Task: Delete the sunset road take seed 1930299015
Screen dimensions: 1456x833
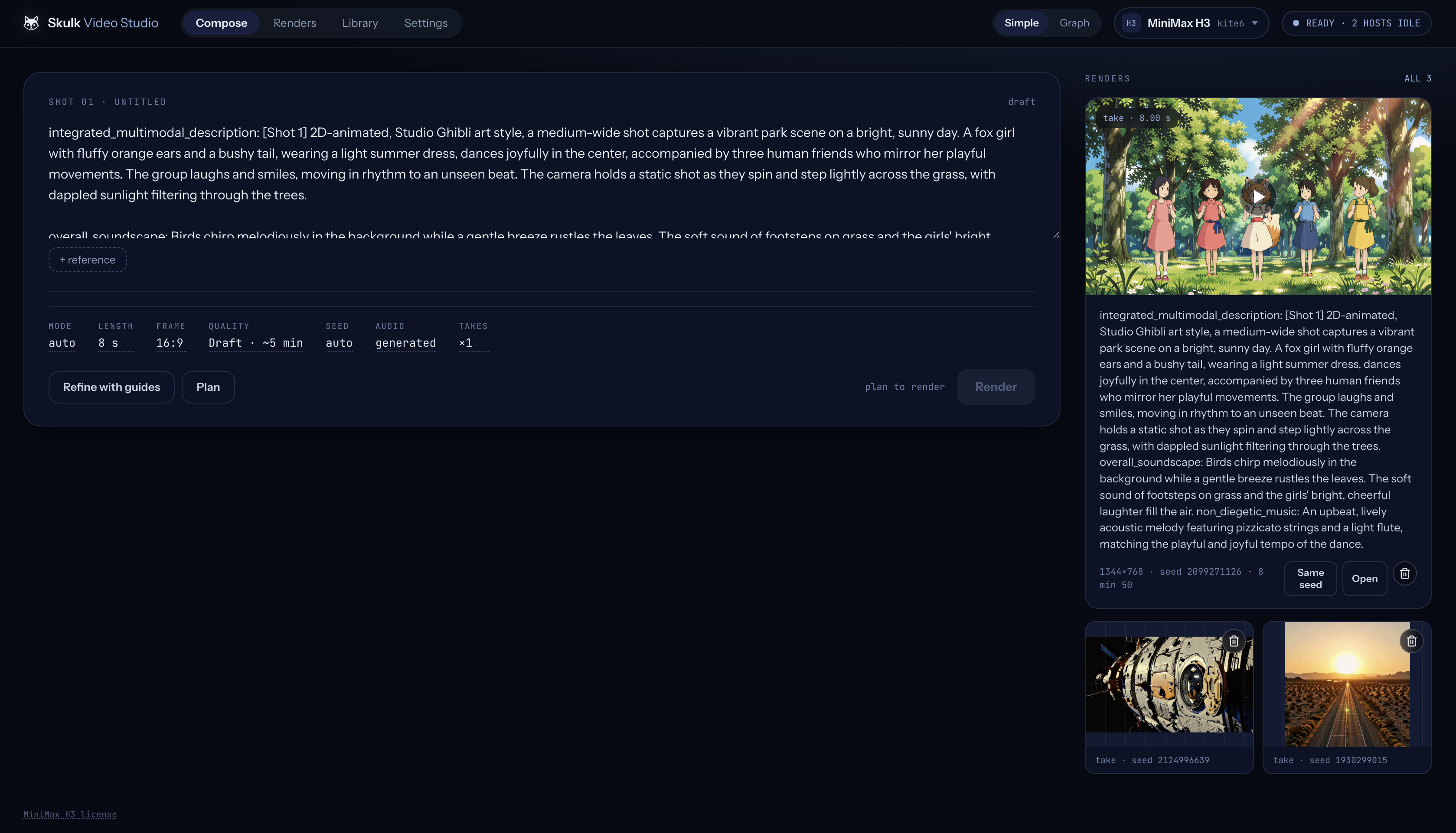Action: [x=1411, y=641]
